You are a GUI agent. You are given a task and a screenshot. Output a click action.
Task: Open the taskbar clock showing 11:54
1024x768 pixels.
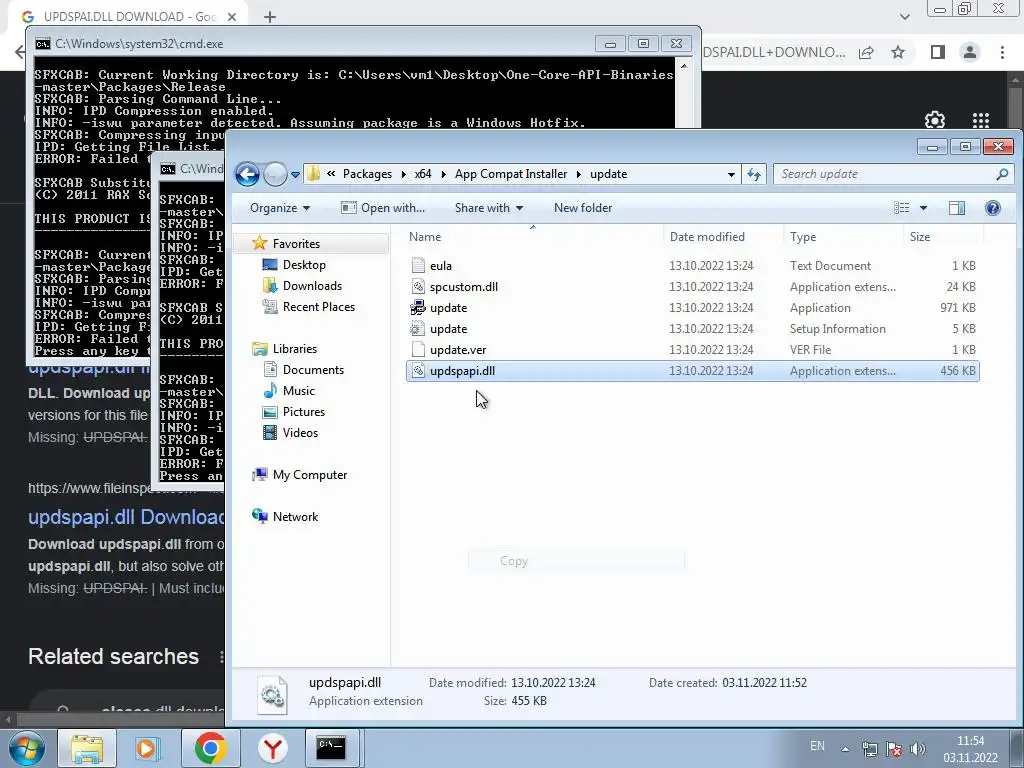[970, 749]
